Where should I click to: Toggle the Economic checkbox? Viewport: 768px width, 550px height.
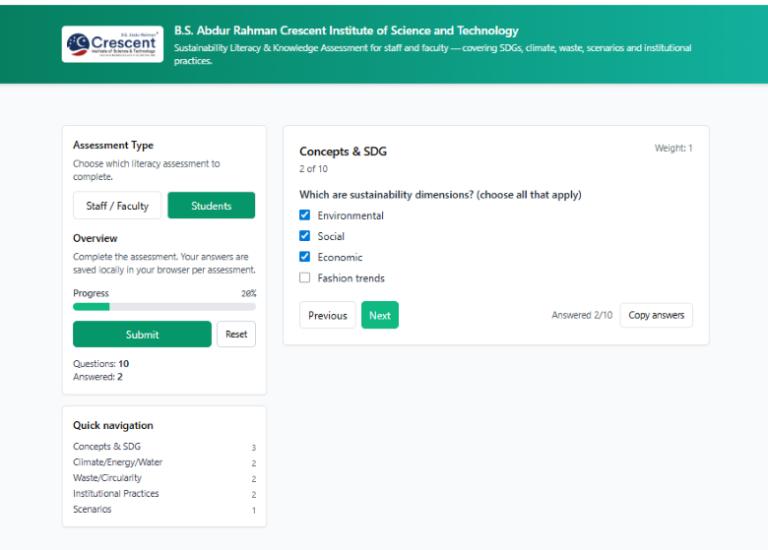point(305,257)
